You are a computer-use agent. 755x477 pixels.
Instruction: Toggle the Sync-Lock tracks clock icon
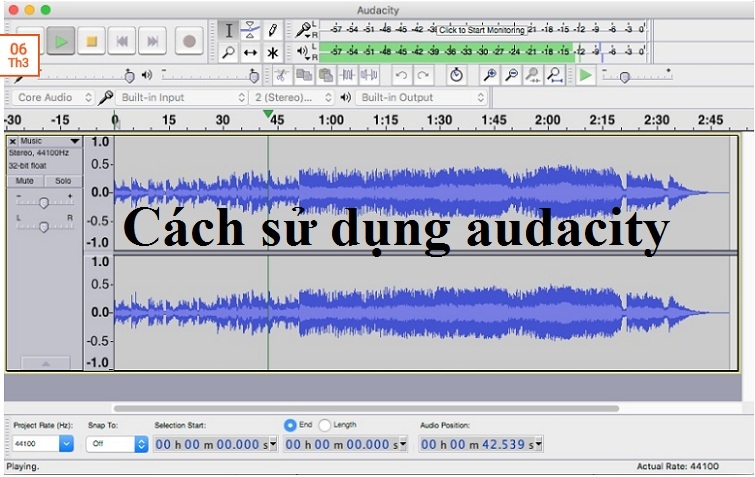click(x=456, y=75)
